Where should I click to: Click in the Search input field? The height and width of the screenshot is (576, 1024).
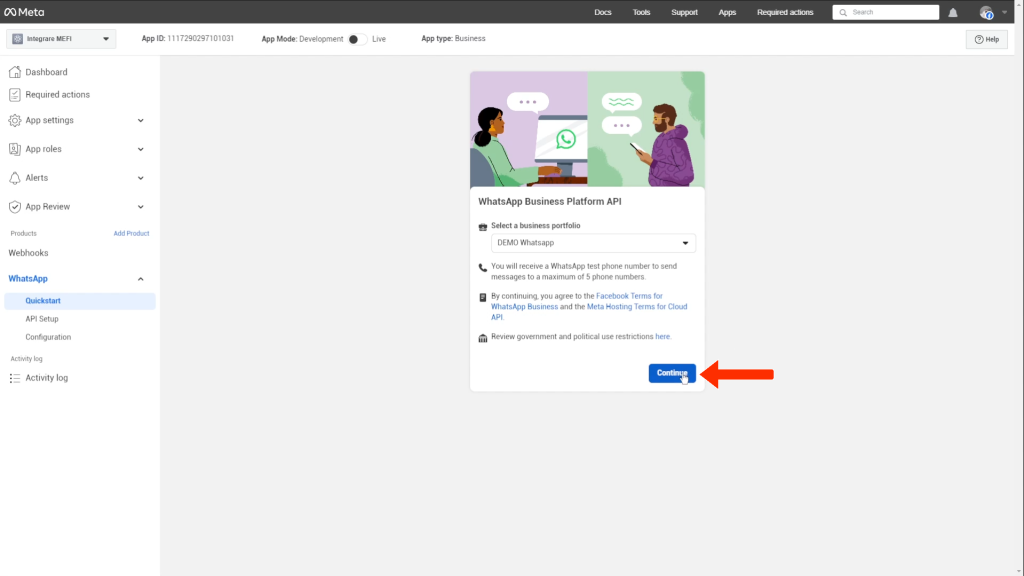click(886, 12)
